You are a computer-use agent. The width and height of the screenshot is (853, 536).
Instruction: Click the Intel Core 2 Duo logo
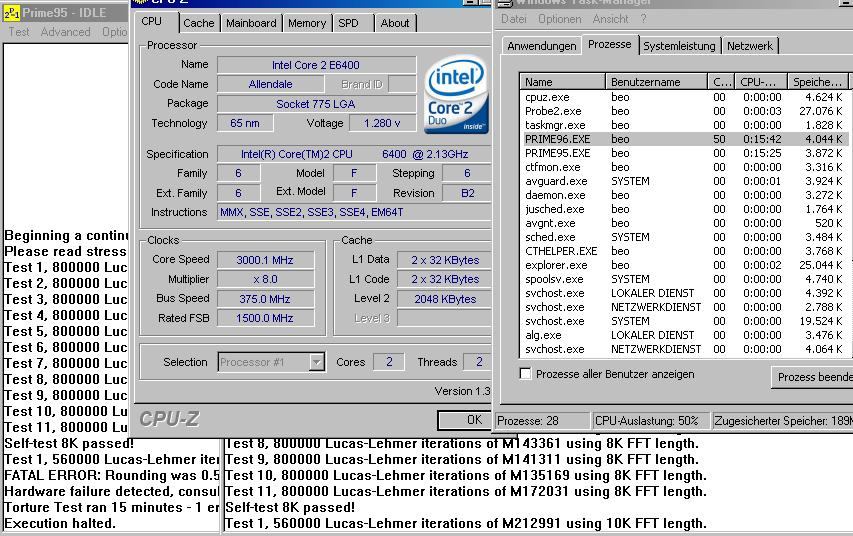coord(456,95)
